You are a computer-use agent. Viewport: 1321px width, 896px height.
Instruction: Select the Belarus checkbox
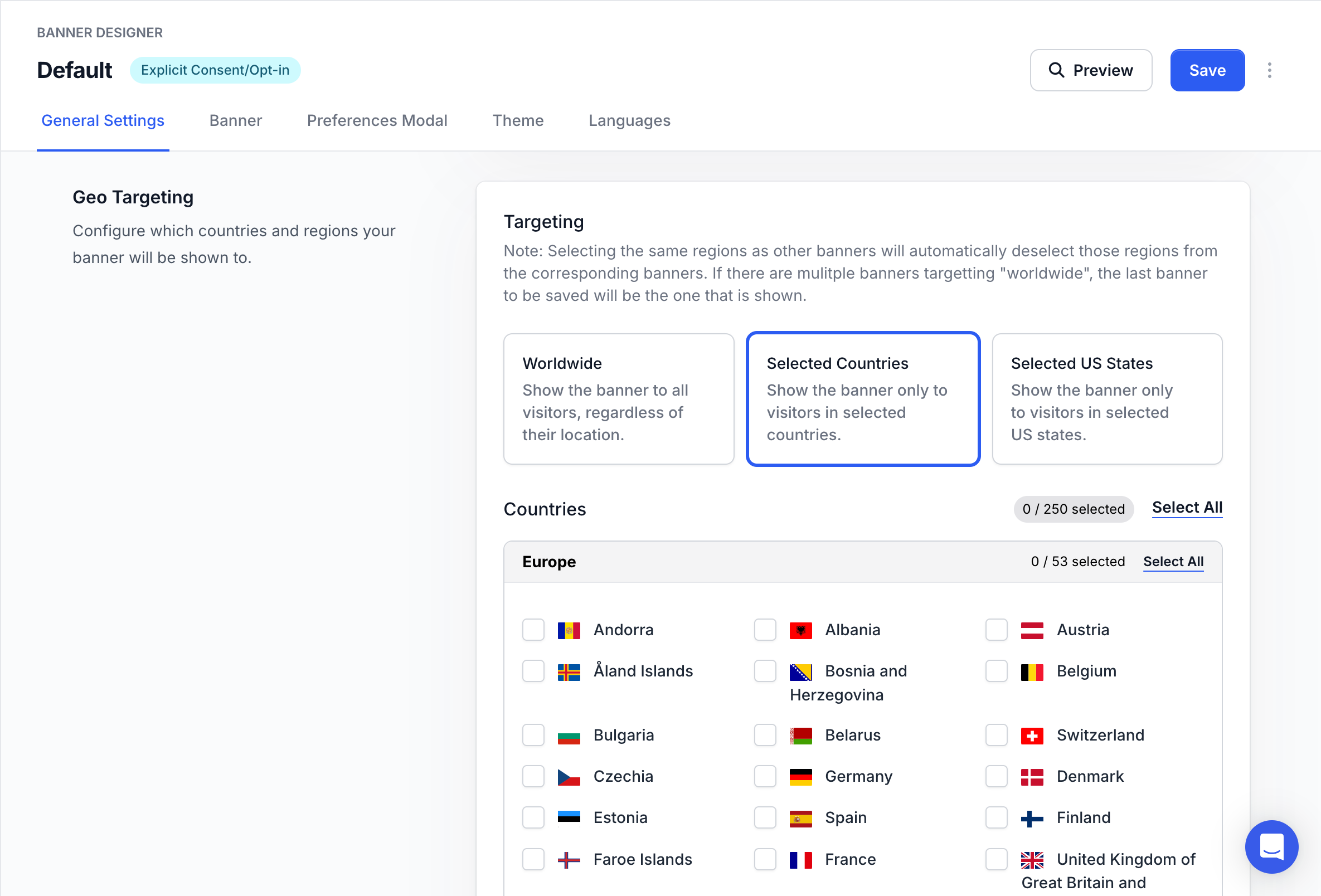(x=765, y=735)
